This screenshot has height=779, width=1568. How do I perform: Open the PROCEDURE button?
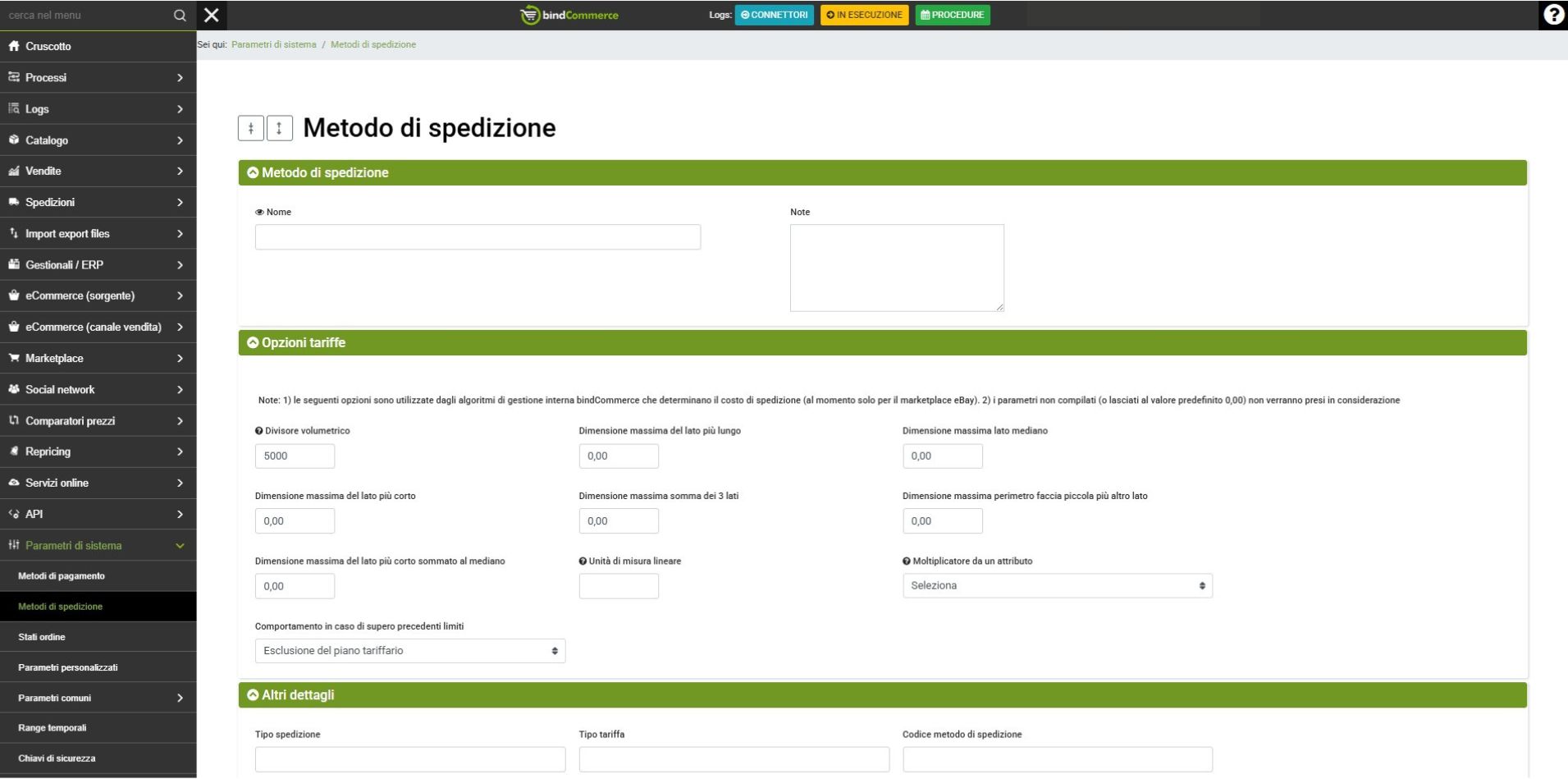(x=952, y=15)
